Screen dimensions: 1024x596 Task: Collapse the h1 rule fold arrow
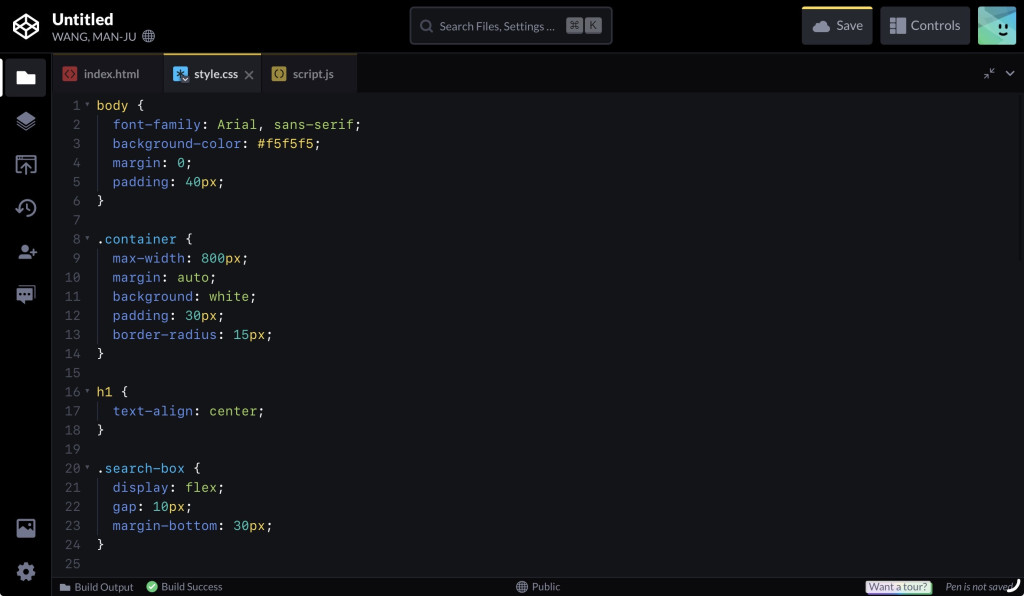click(87, 391)
